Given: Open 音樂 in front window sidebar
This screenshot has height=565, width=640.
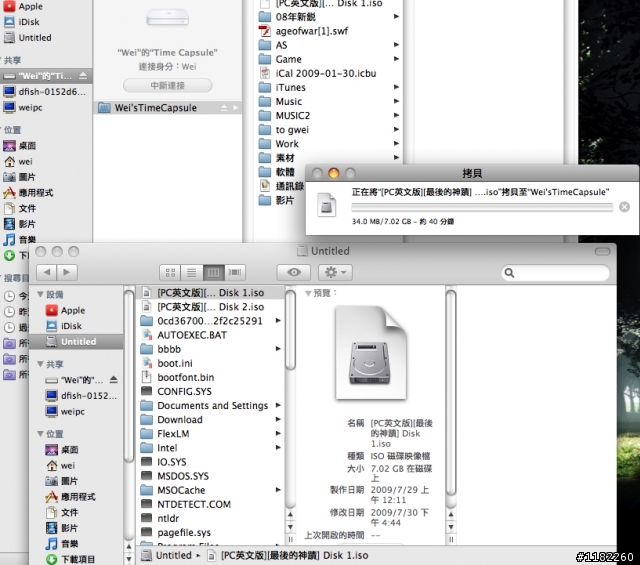Looking at the screenshot, I should click(x=61, y=543).
